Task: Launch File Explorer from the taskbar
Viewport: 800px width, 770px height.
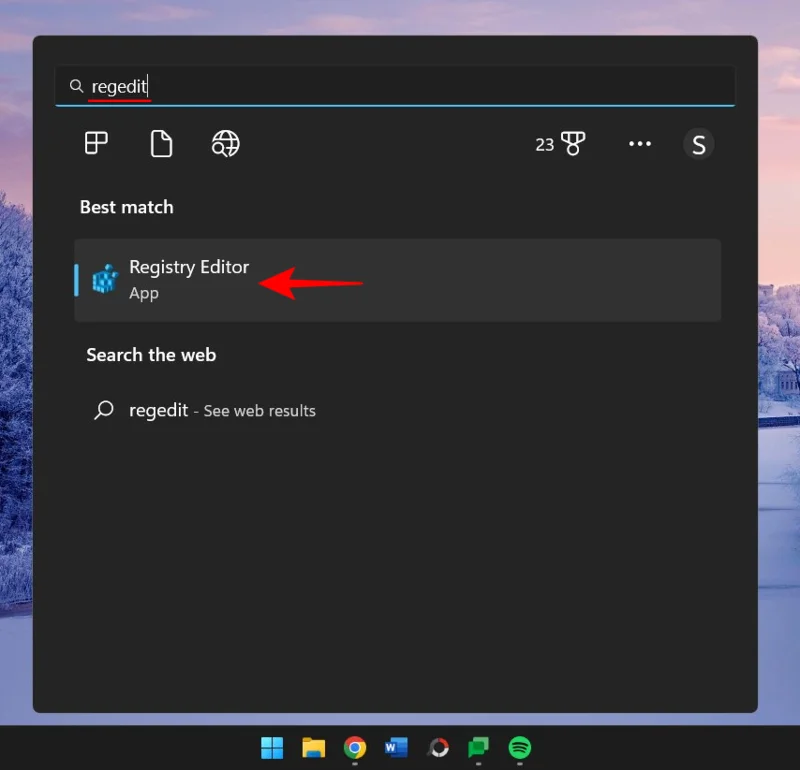Action: click(313, 747)
